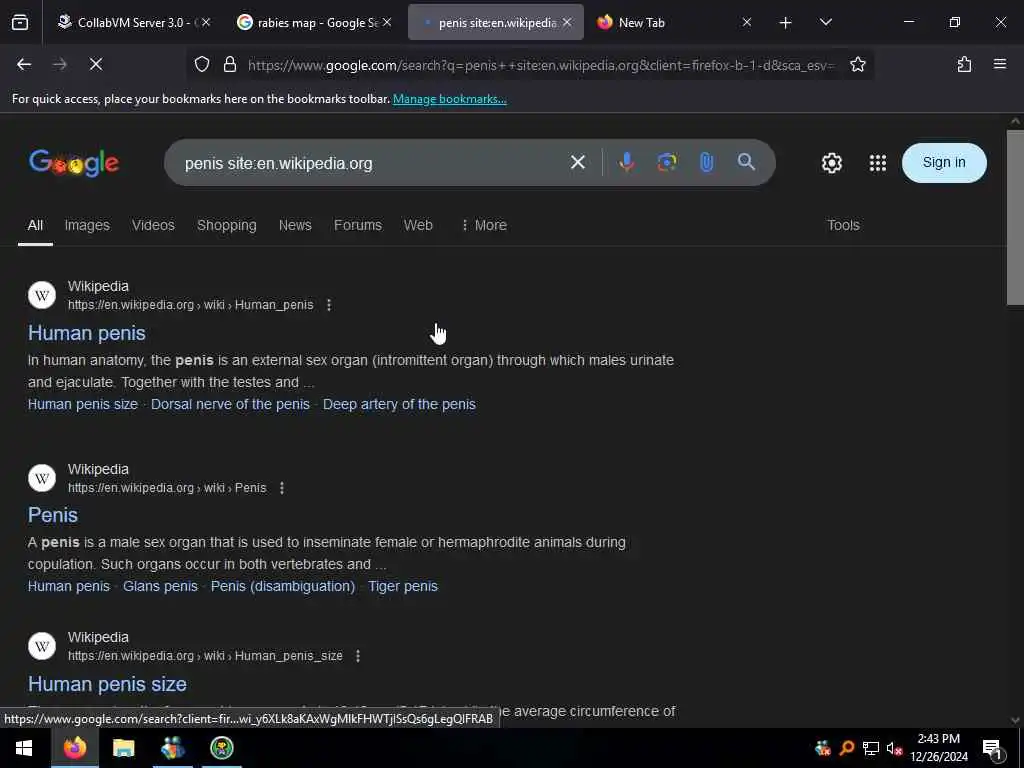Bookmark this page with the star
Image resolution: width=1024 pixels, height=768 pixels.
857,64
